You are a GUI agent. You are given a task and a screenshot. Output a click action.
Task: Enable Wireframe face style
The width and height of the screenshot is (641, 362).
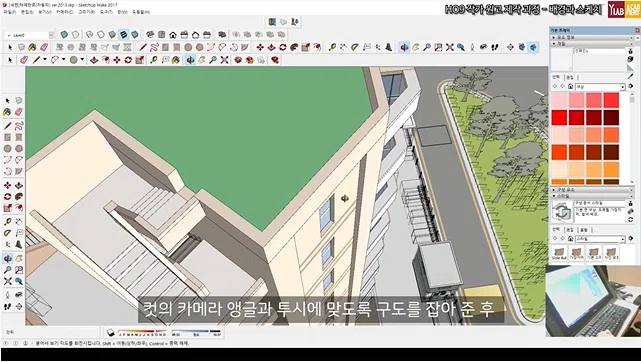[x=90, y=35]
